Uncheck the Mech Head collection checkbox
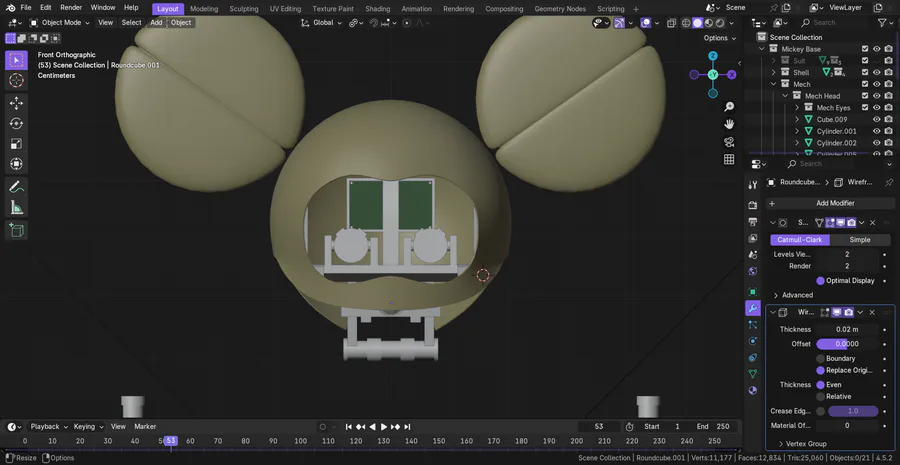Screen dimensions: 900x465 pos(865,96)
